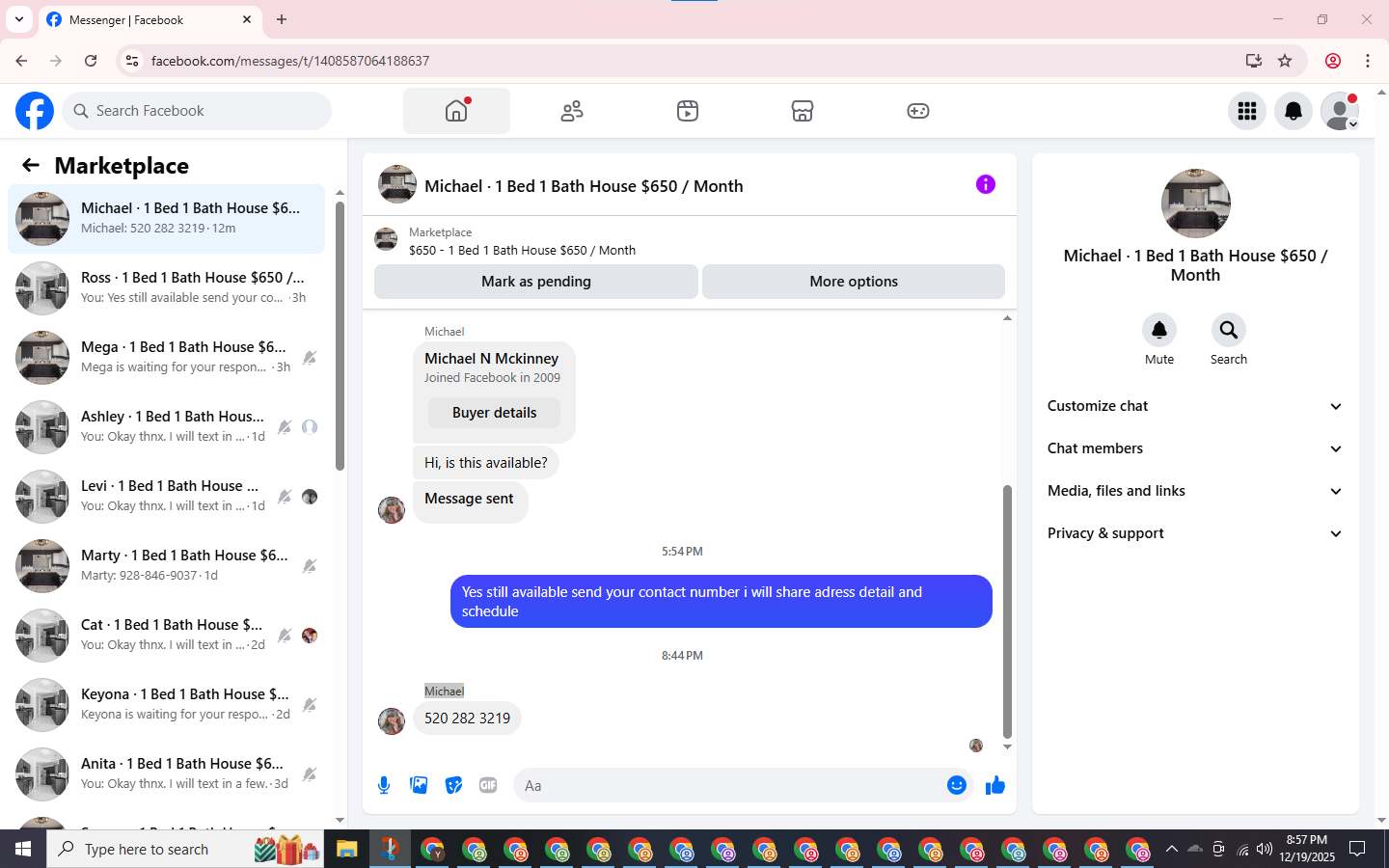
Task: Click the muted icon on Keyona's chat
Action: (310, 705)
